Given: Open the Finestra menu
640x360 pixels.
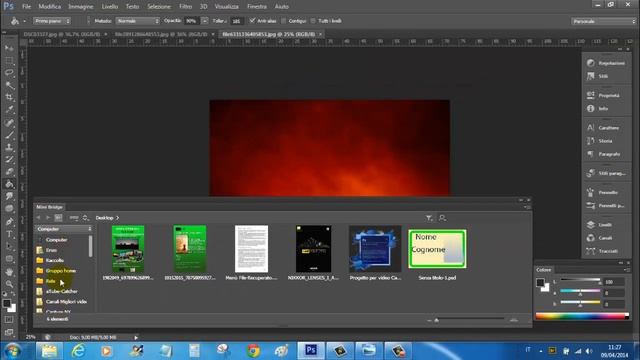Looking at the screenshot, I should [x=257, y=7].
